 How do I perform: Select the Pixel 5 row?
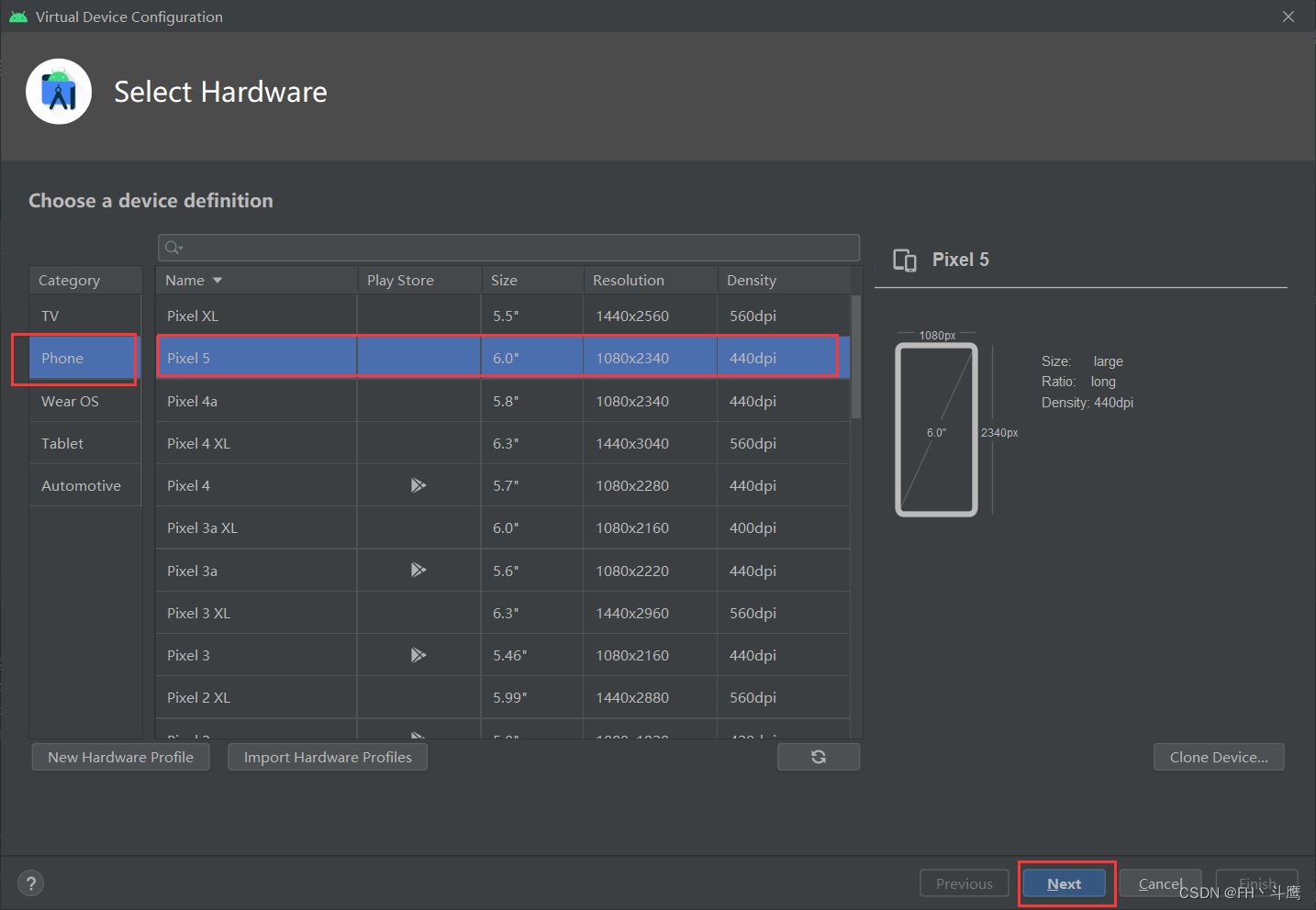[x=503, y=358]
